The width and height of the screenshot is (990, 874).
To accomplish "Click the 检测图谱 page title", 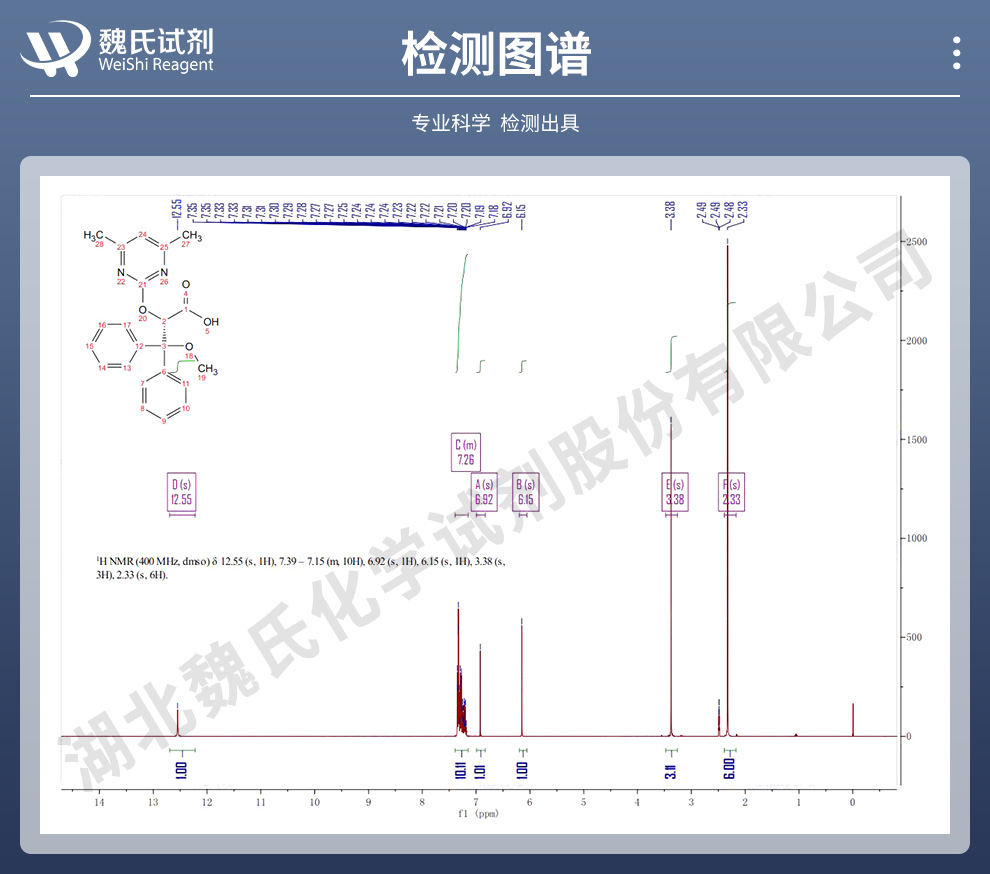I will pos(495,53).
